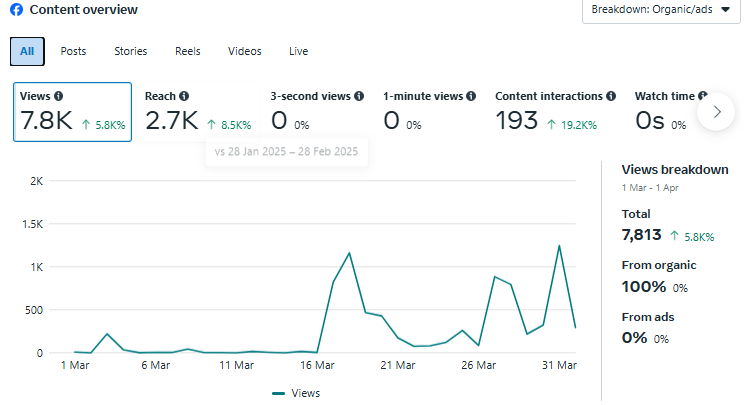
Task: Click info icon beside 1-minute views
Action: coord(470,96)
